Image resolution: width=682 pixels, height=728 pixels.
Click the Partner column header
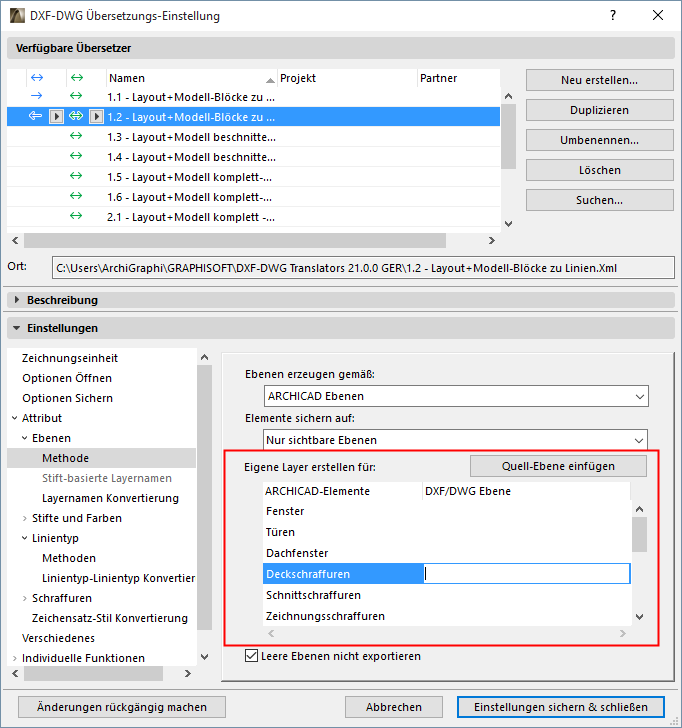459,78
